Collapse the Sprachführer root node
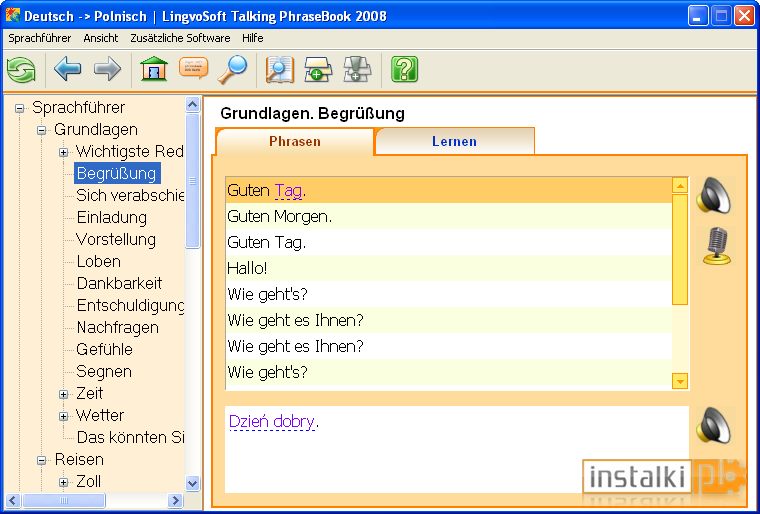The height and width of the screenshot is (514, 760). [x=19, y=109]
